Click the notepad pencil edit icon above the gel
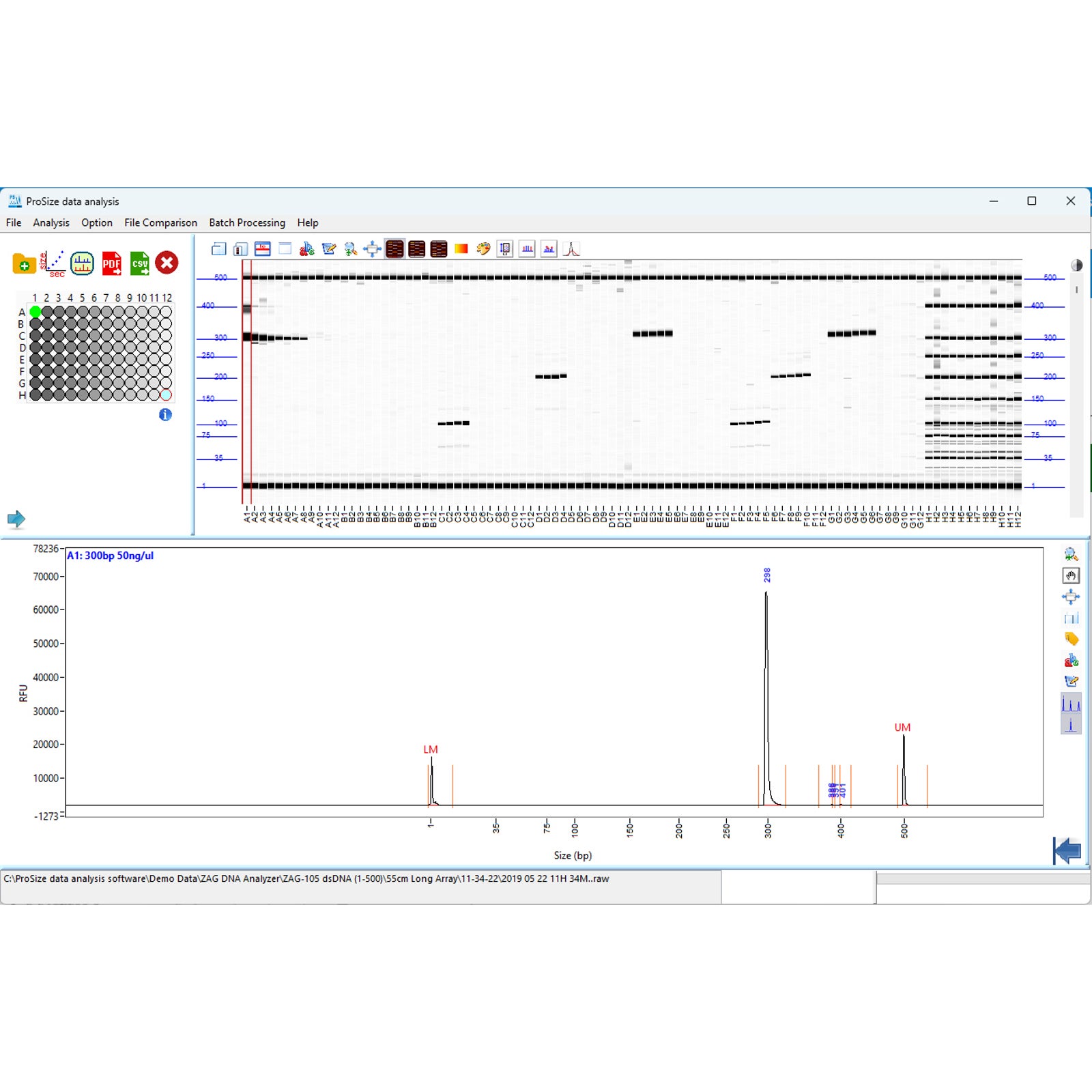Screen dimensions: 1092x1092 pos(329,249)
